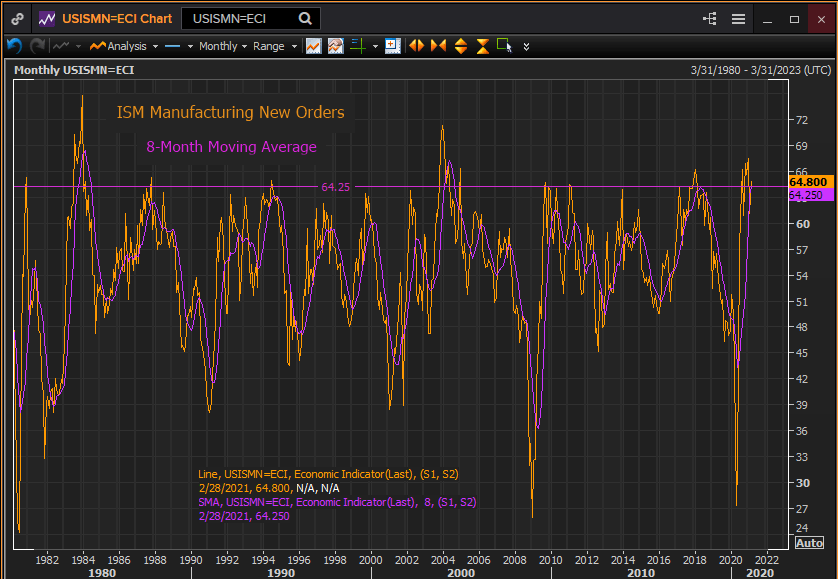The height and width of the screenshot is (579, 838).
Task: Click the horizontal expand arrows icon
Action: point(415,46)
